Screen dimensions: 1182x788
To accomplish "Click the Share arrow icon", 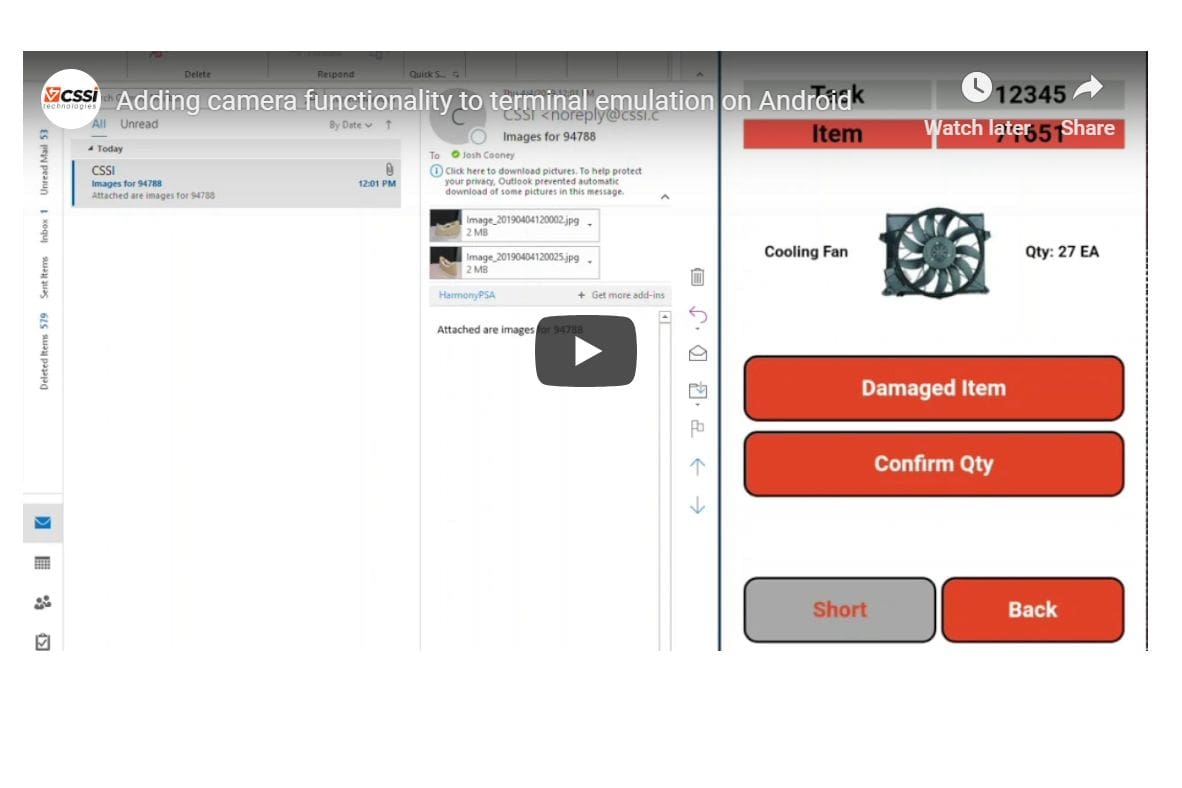I will coord(1087,88).
